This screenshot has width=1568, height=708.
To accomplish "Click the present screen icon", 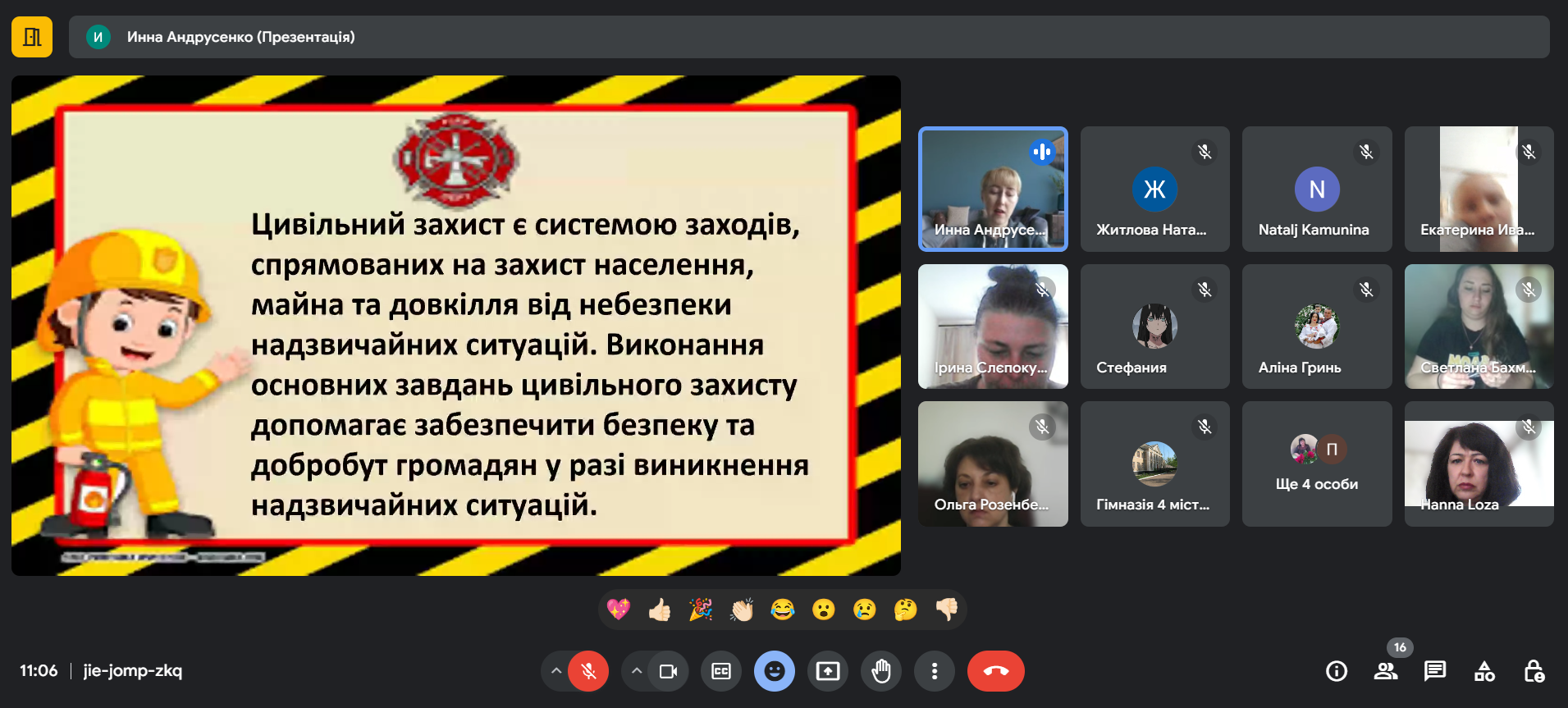I will [828, 671].
